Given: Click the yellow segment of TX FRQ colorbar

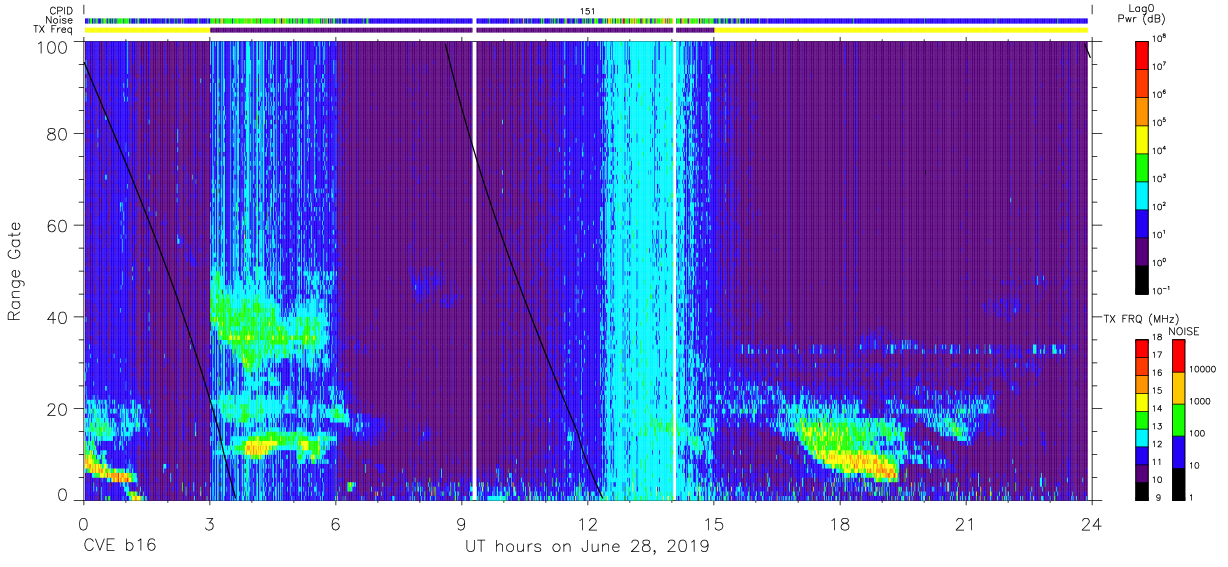Looking at the screenshot, I should 1142,401.
